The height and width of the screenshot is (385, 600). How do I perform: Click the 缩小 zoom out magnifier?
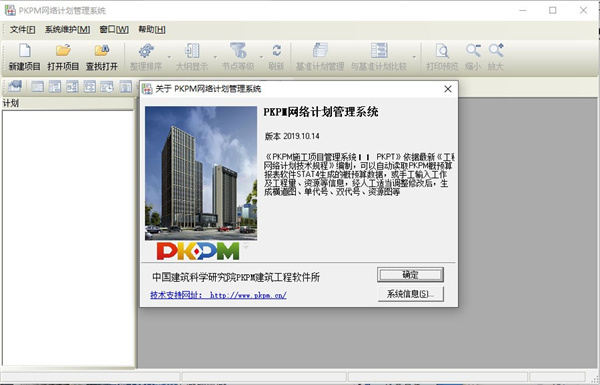(473, 51)
